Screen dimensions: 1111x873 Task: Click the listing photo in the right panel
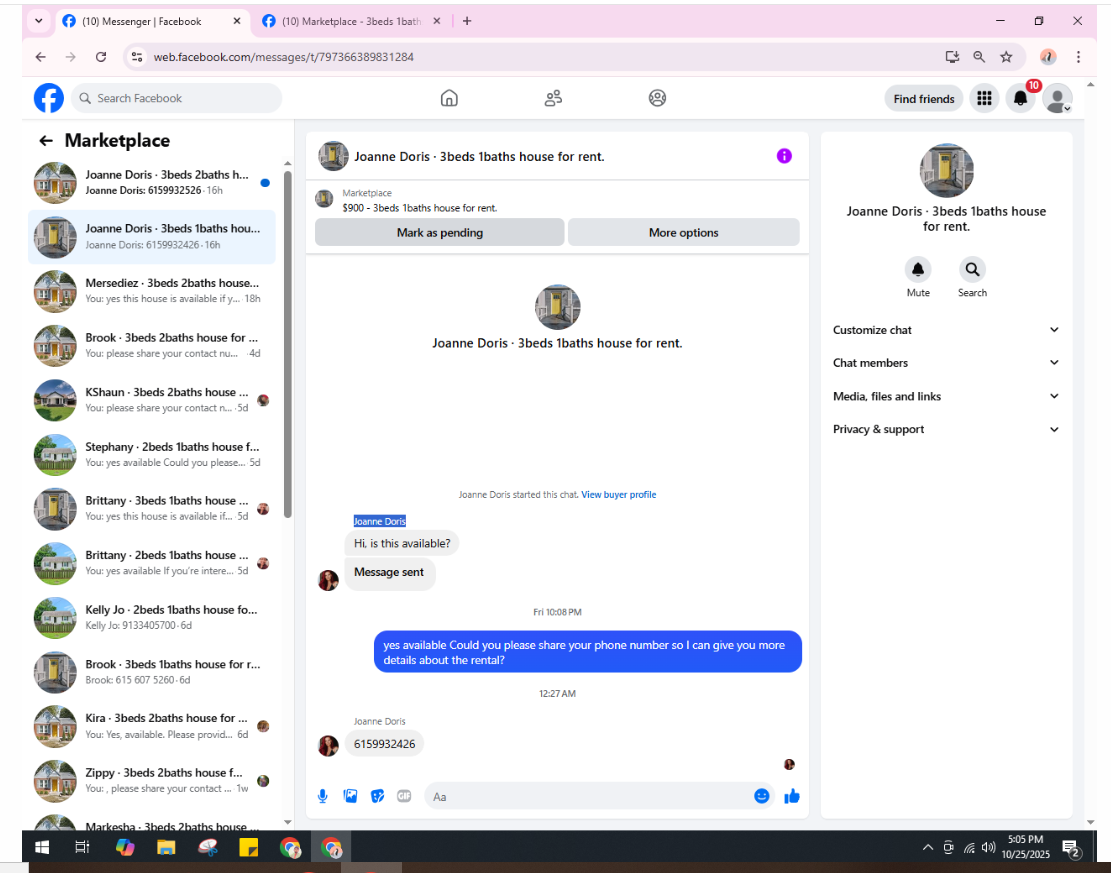[x=946, y=170]
